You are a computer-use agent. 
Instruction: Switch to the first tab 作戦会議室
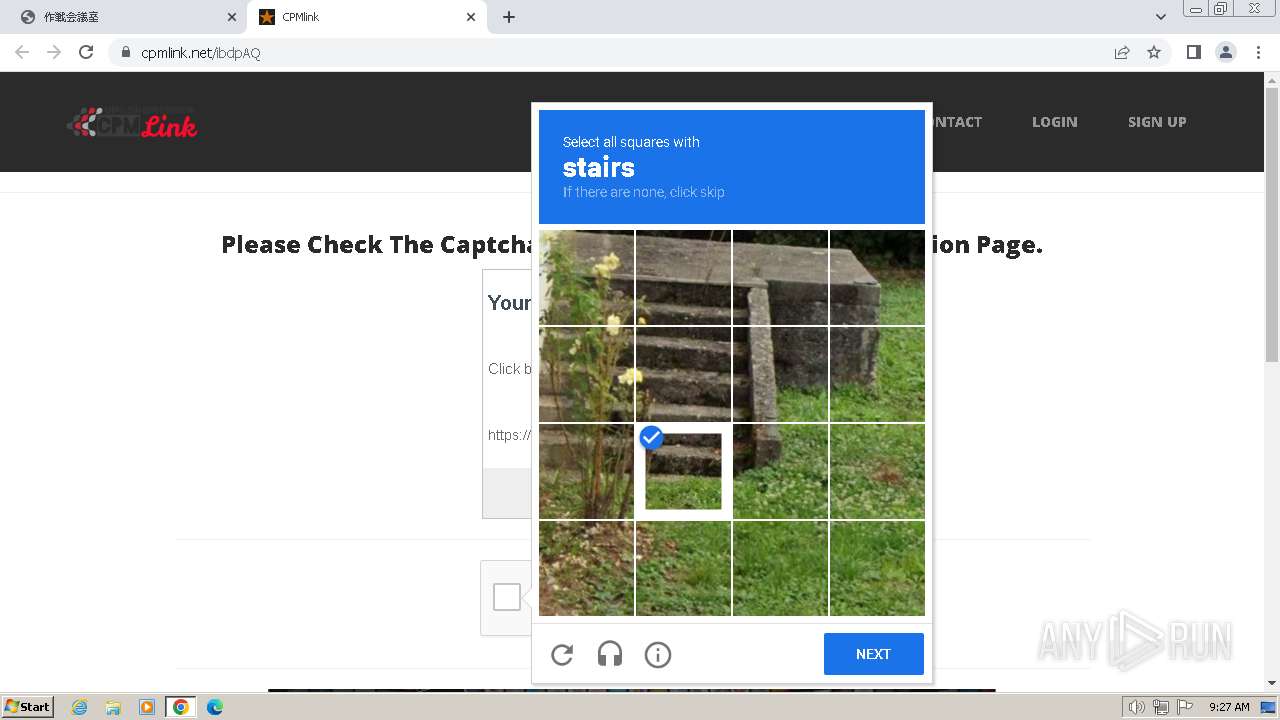pos(128,17)
